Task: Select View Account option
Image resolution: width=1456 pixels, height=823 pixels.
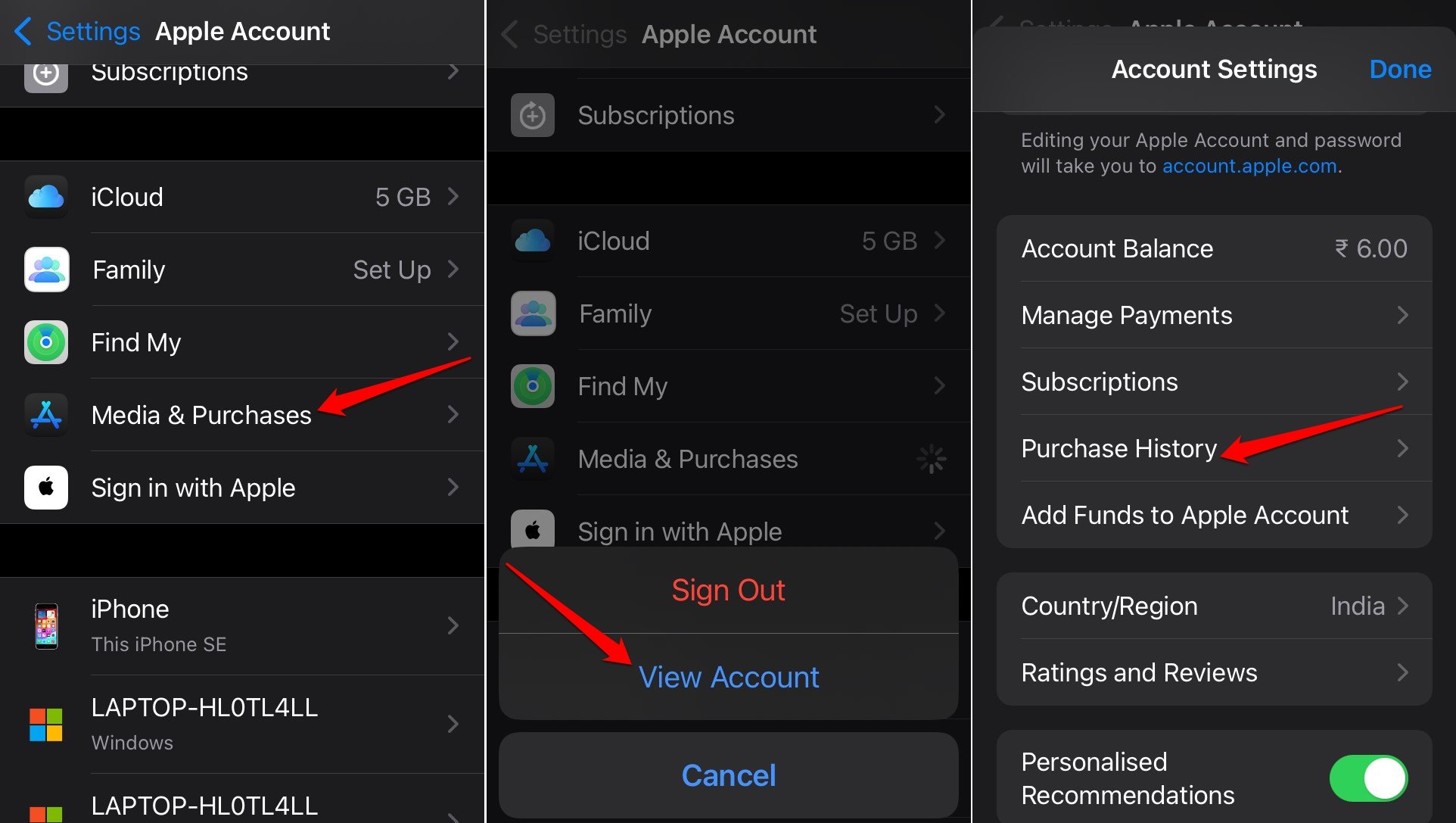Action: point(728,676)
